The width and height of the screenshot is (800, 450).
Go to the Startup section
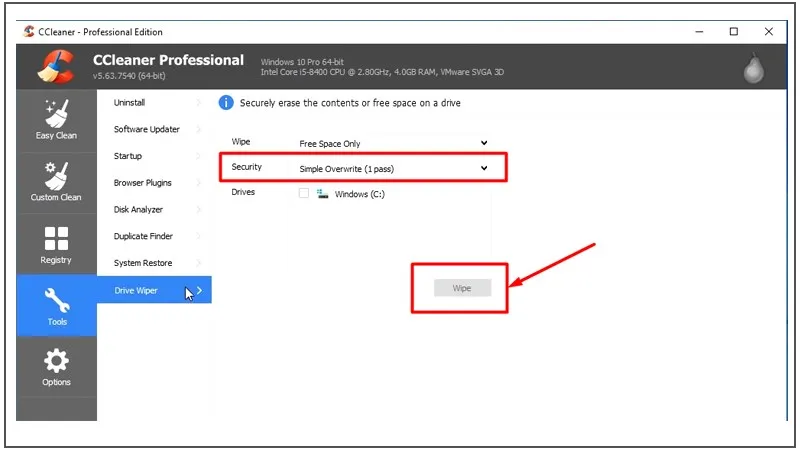pos(128,157)
